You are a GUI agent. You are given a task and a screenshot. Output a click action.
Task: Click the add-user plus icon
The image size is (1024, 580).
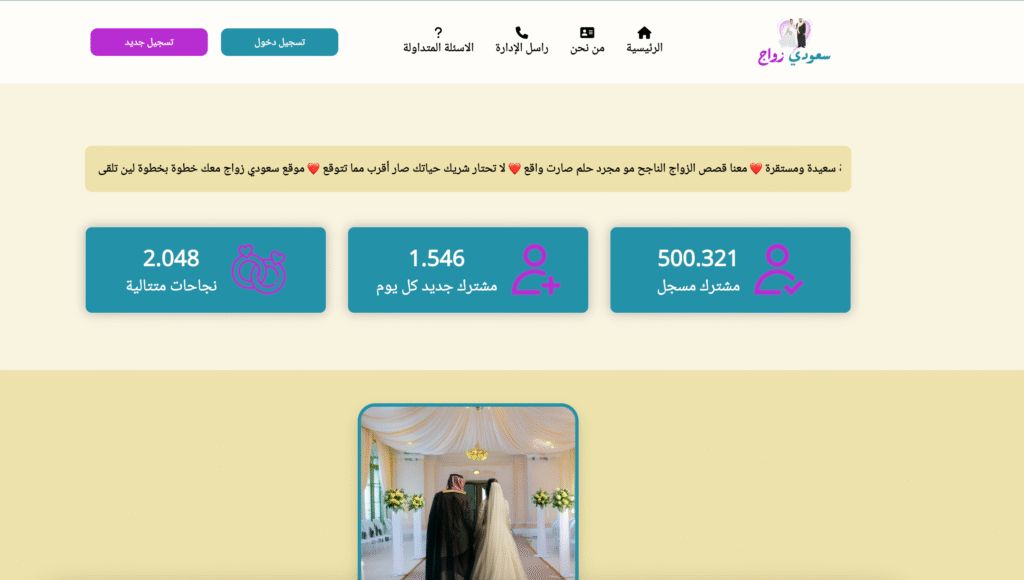536,270
